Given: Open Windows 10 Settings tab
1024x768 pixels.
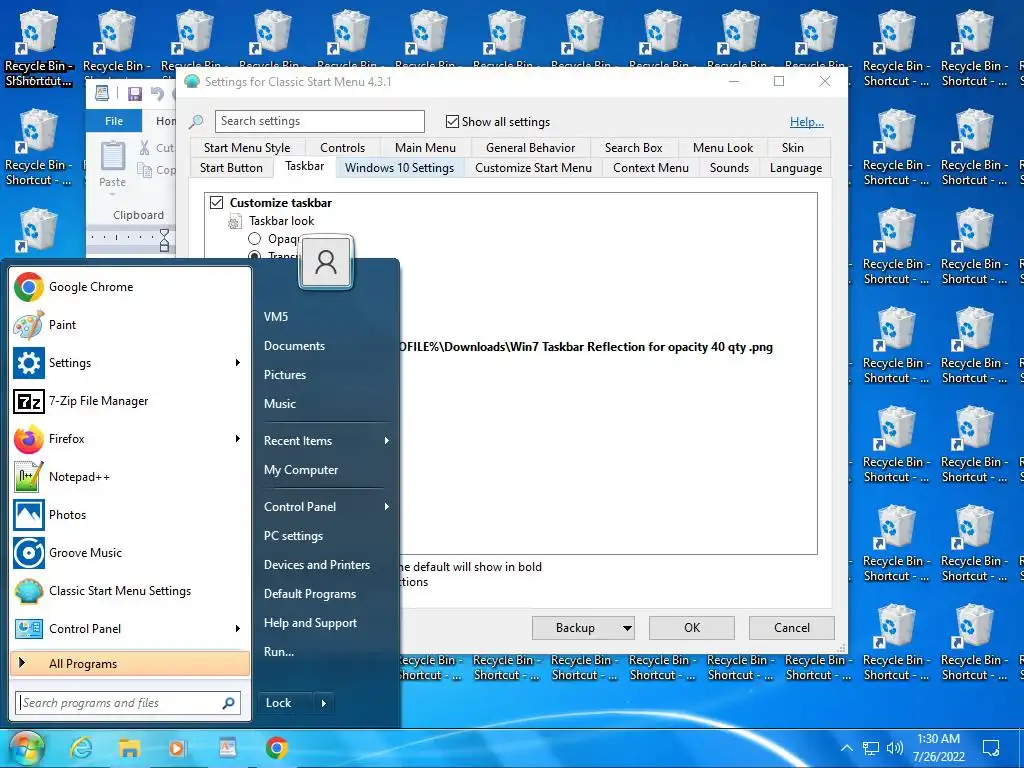Looking at the screenshot, I should (399, 168).
